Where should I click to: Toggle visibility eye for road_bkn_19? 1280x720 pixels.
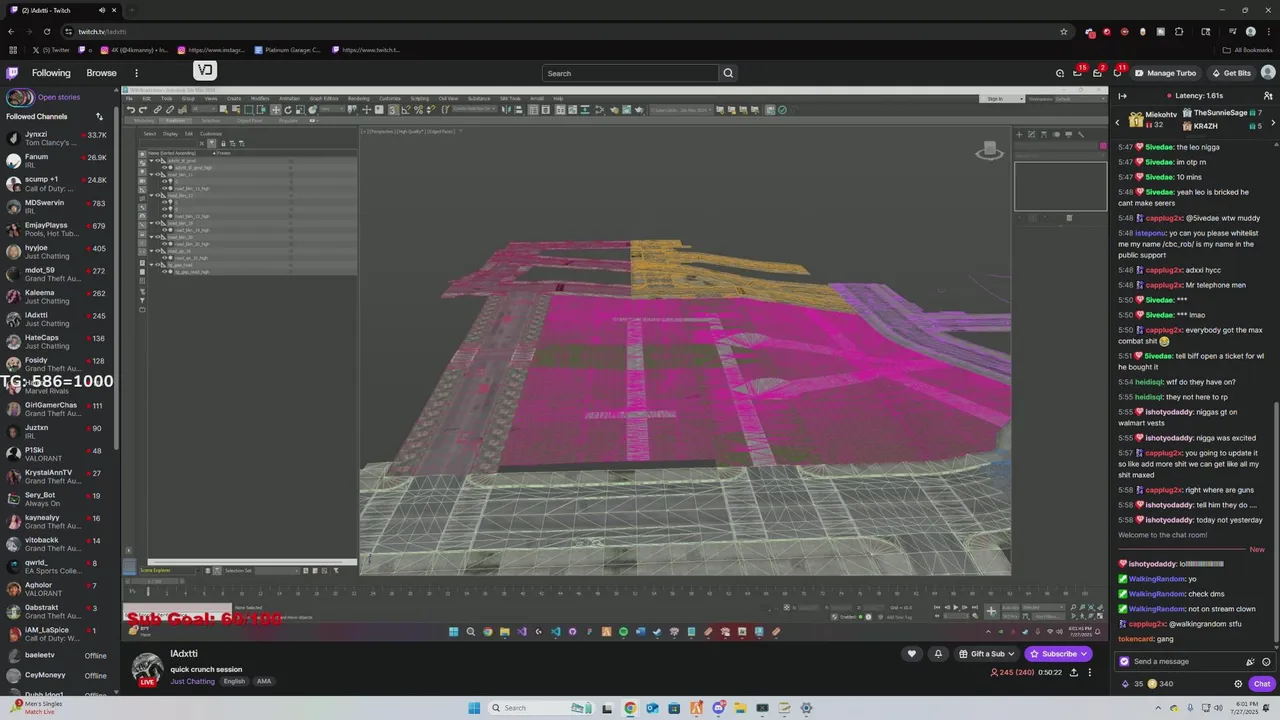(158, 223)
